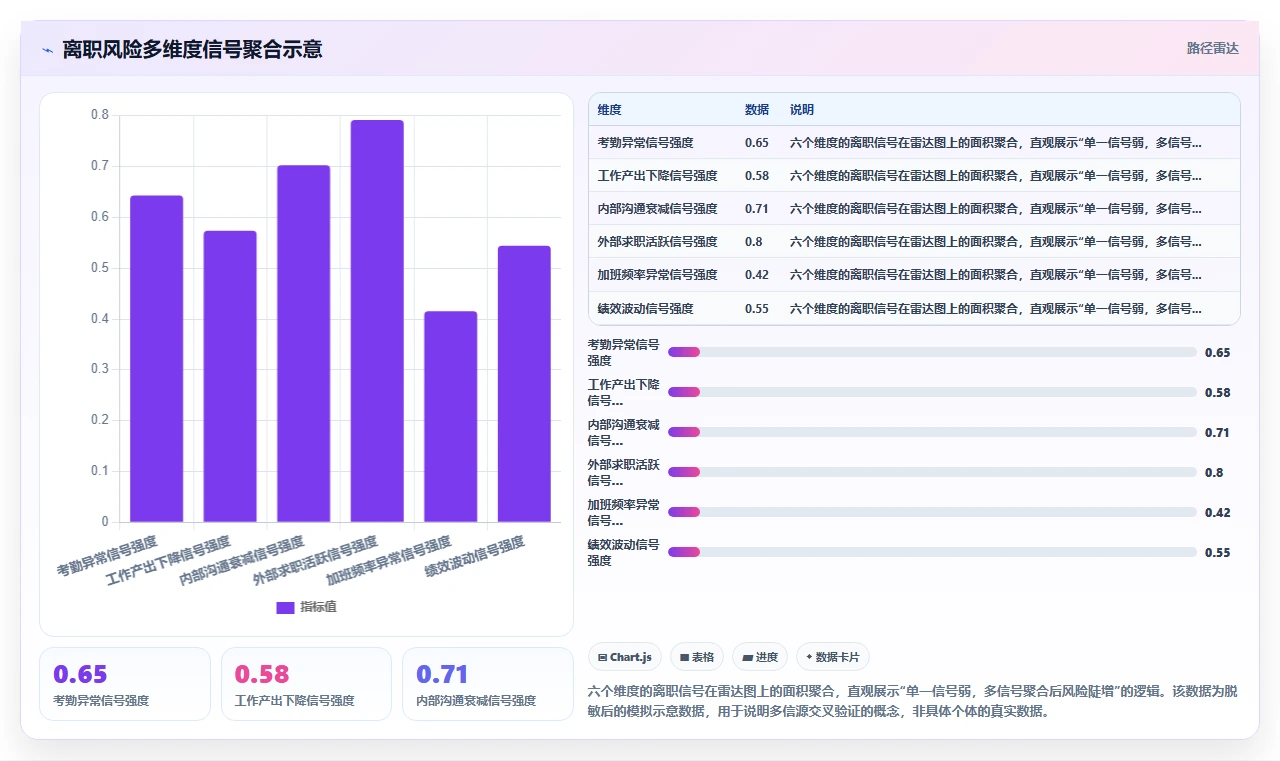Click the 考勤异常信号 progress bar

[932, 352]
